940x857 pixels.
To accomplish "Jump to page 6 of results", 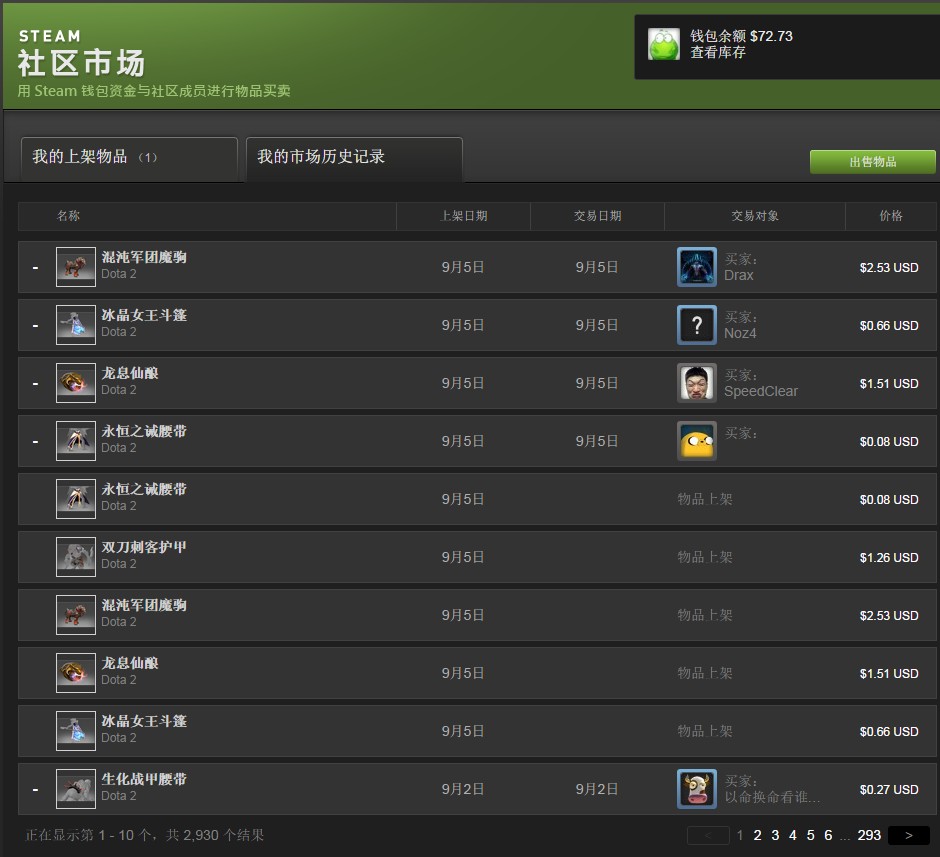I will [828, 835].
